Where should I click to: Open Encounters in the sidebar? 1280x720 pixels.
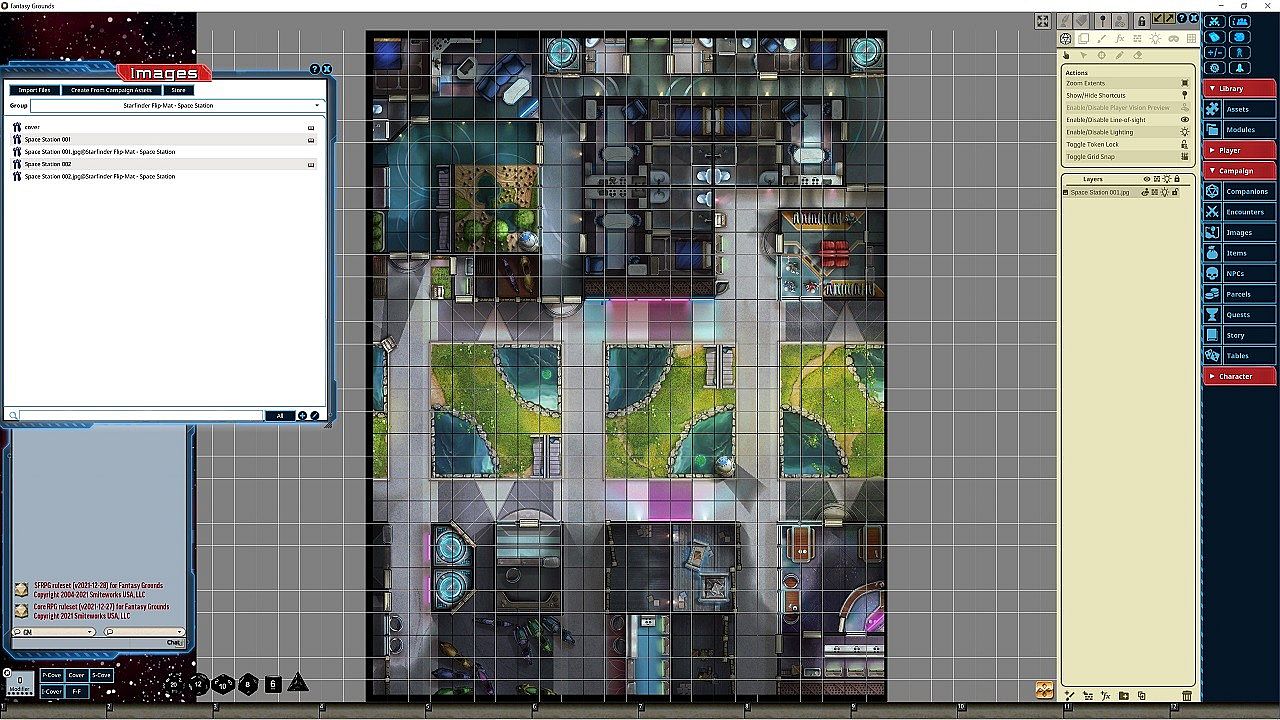coord(1239,212)
